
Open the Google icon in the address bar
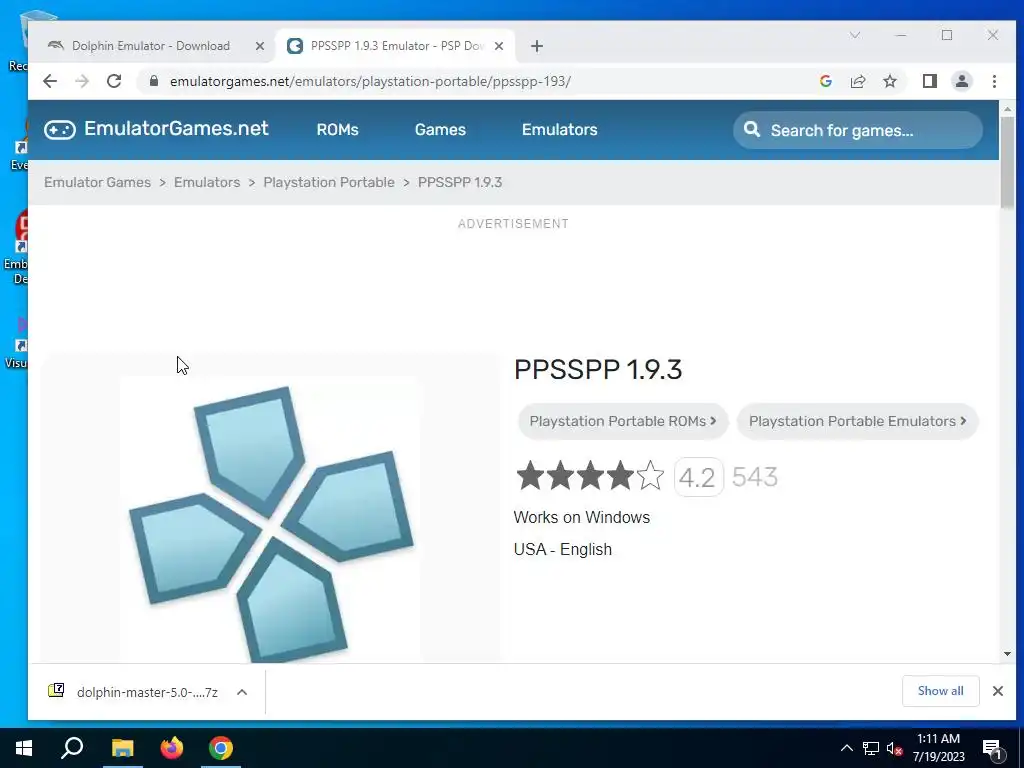[825, 81]
